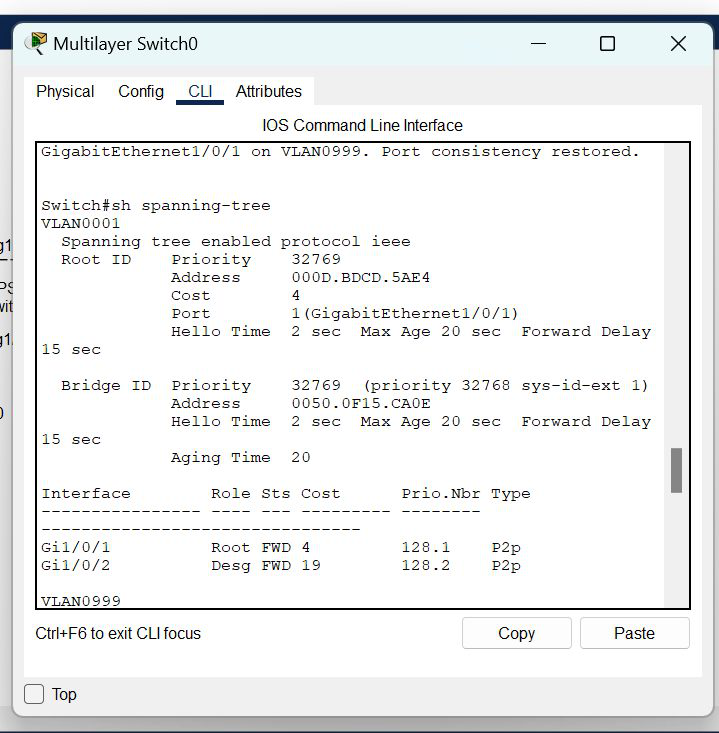Click Root ID address 000D.BDCD.5AE4
Viewport: 719px width, 733px height.
click(360, 278)
